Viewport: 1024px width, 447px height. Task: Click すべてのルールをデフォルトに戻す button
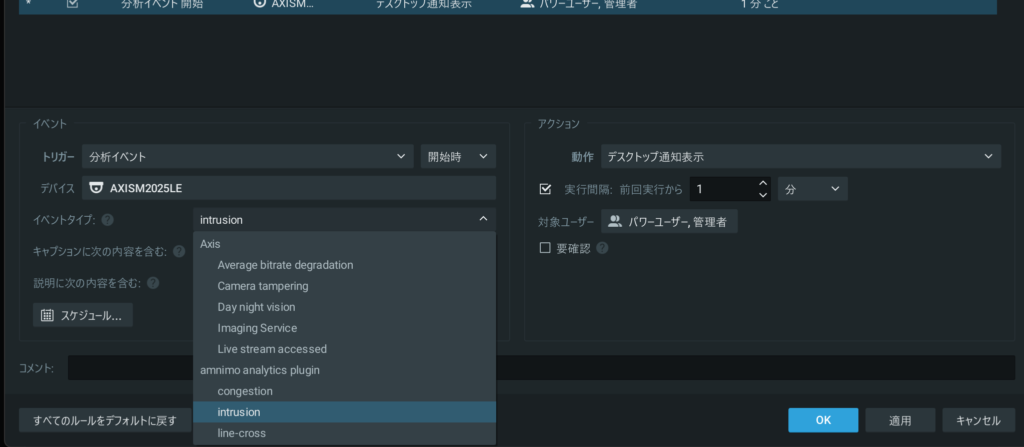point(105,420)
